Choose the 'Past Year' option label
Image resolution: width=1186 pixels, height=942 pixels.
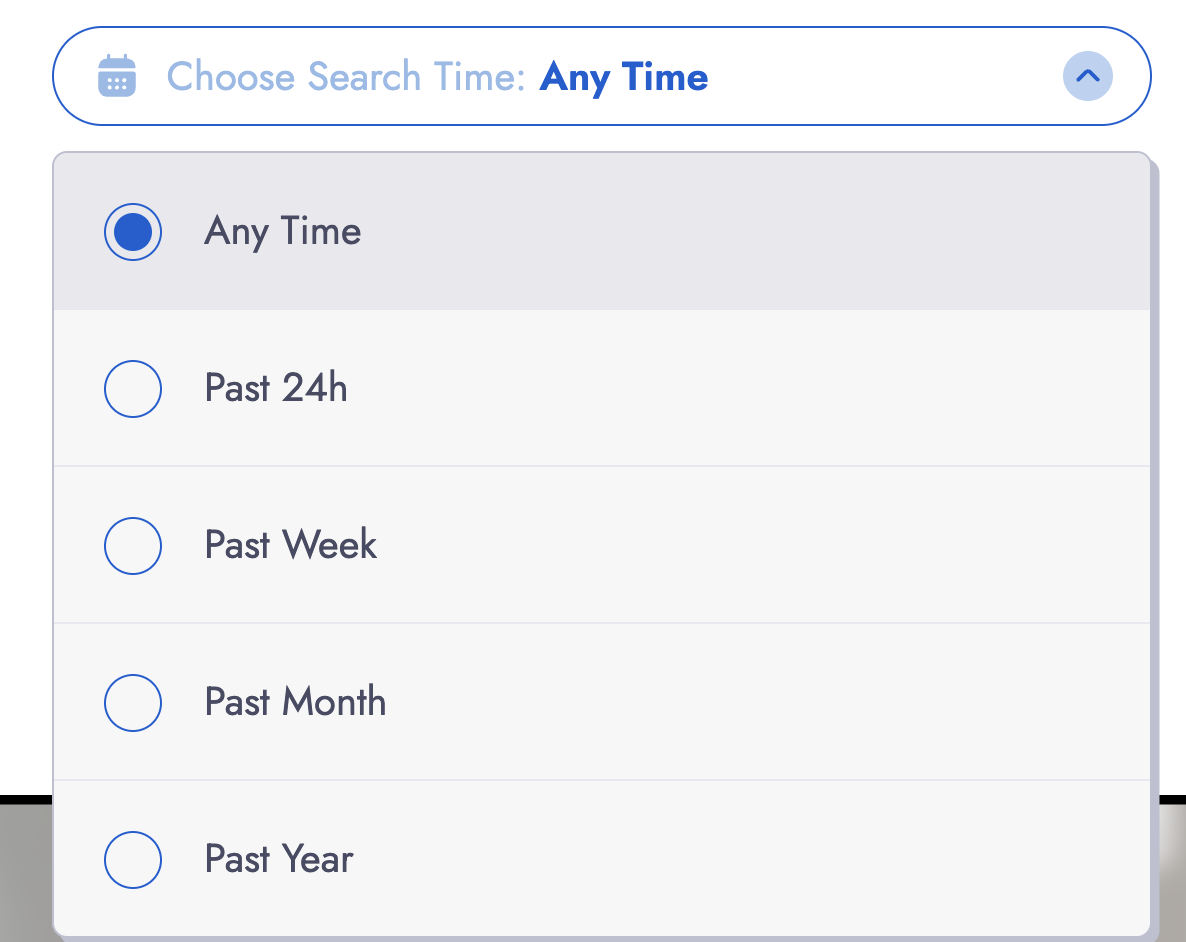279,860
